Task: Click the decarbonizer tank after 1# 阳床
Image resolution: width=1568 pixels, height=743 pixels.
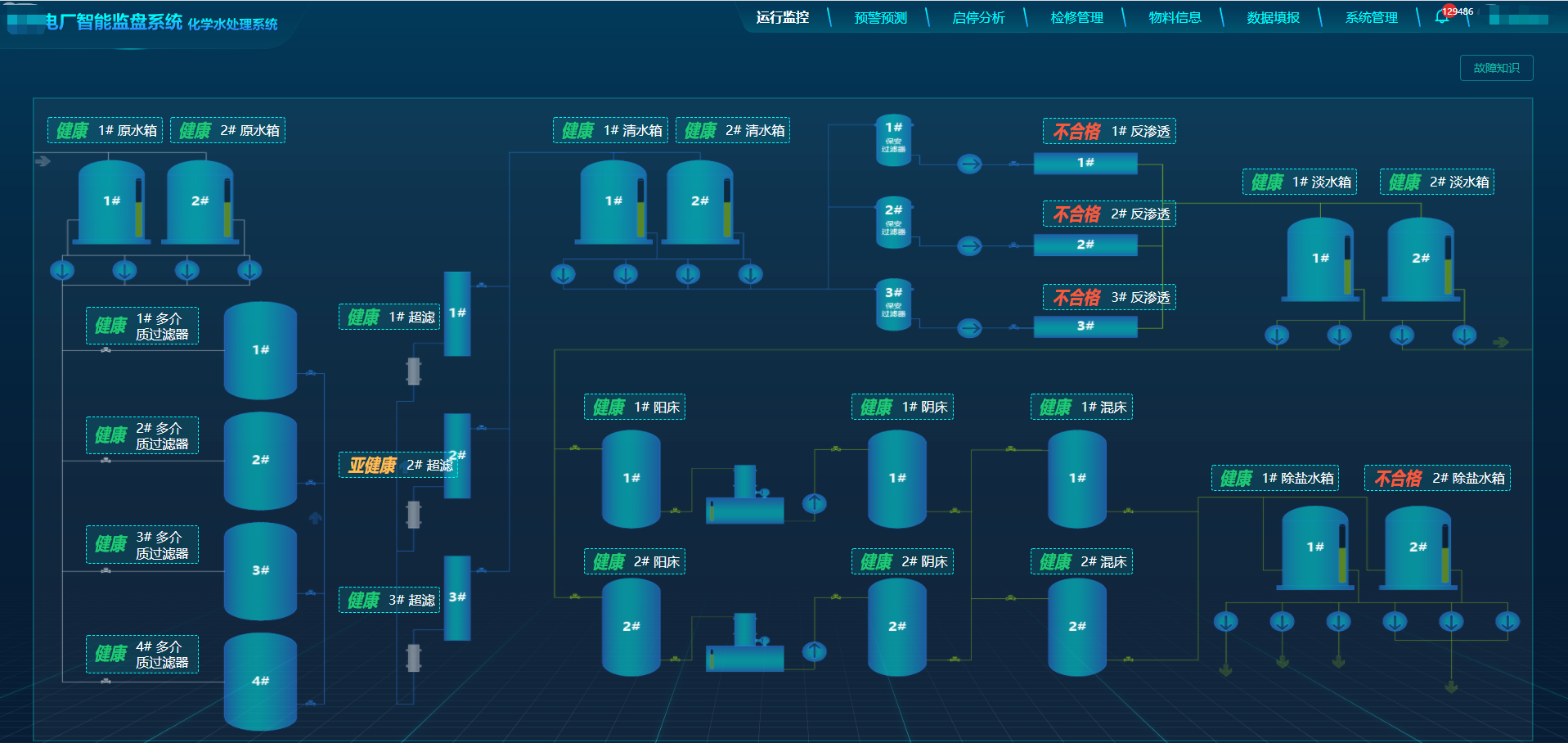Action: [x=745, y=496]
